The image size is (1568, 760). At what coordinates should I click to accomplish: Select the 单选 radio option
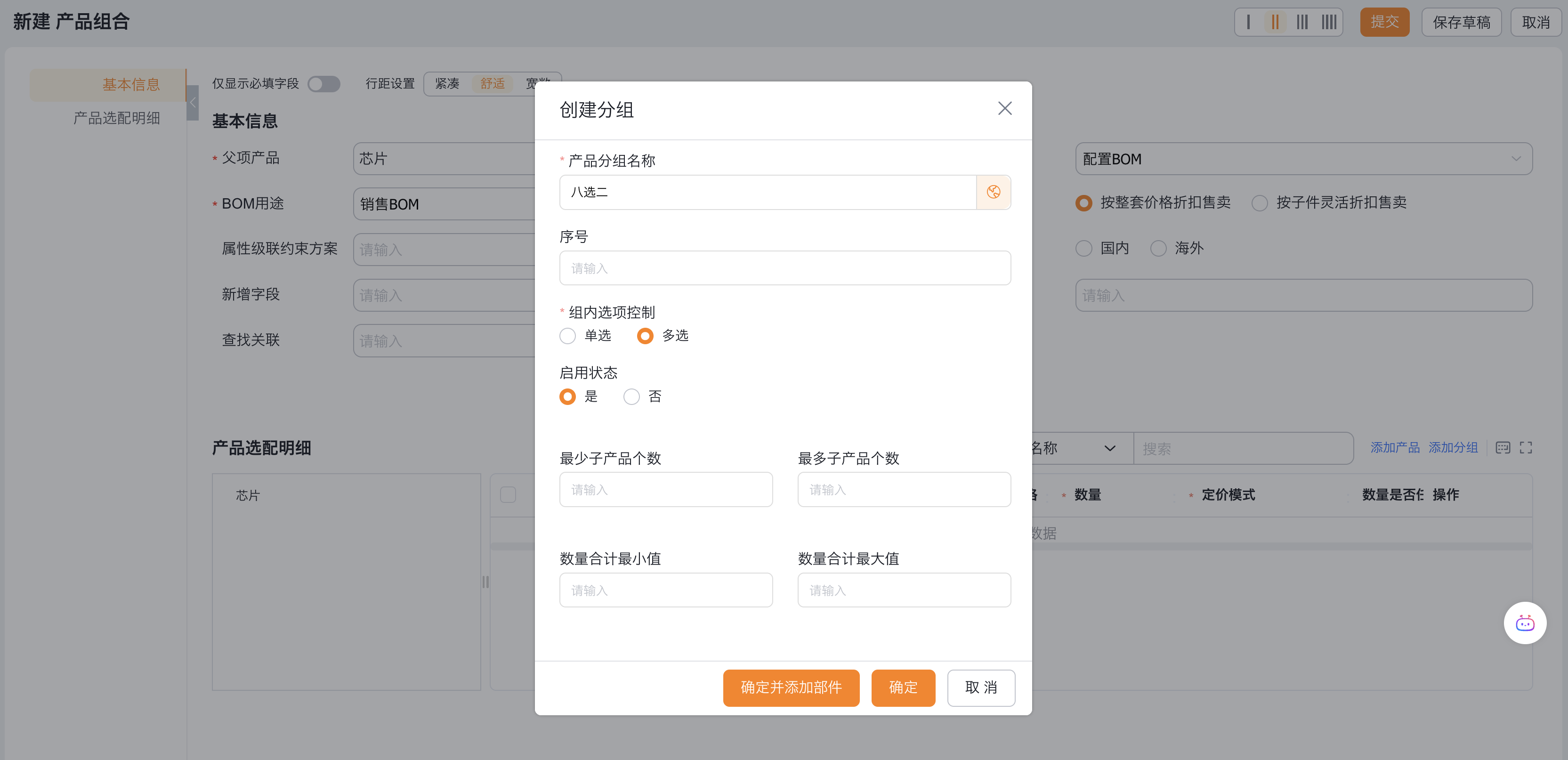click(x=567, y=335)
